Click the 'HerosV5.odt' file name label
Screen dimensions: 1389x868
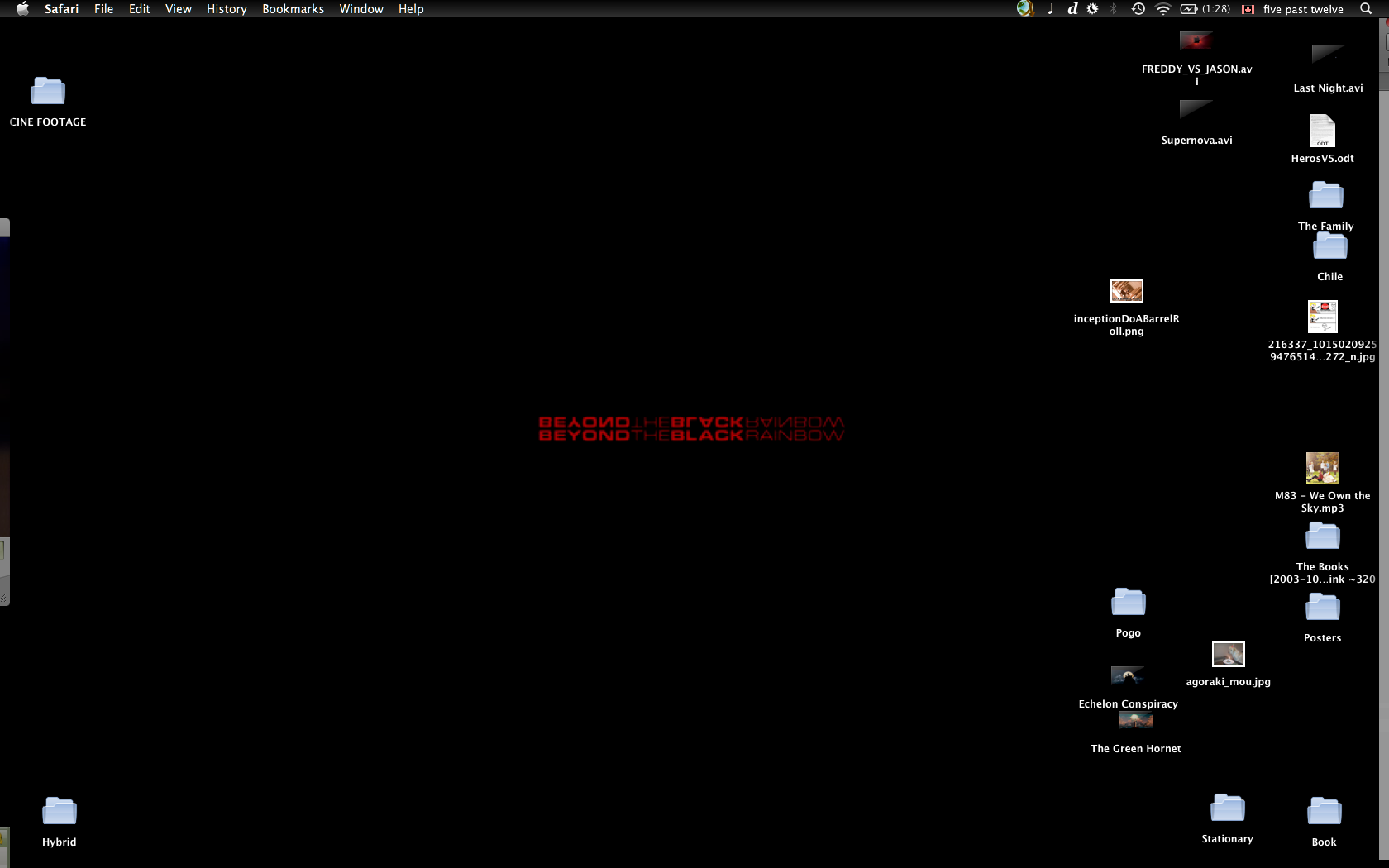[x=1323, y=159]
